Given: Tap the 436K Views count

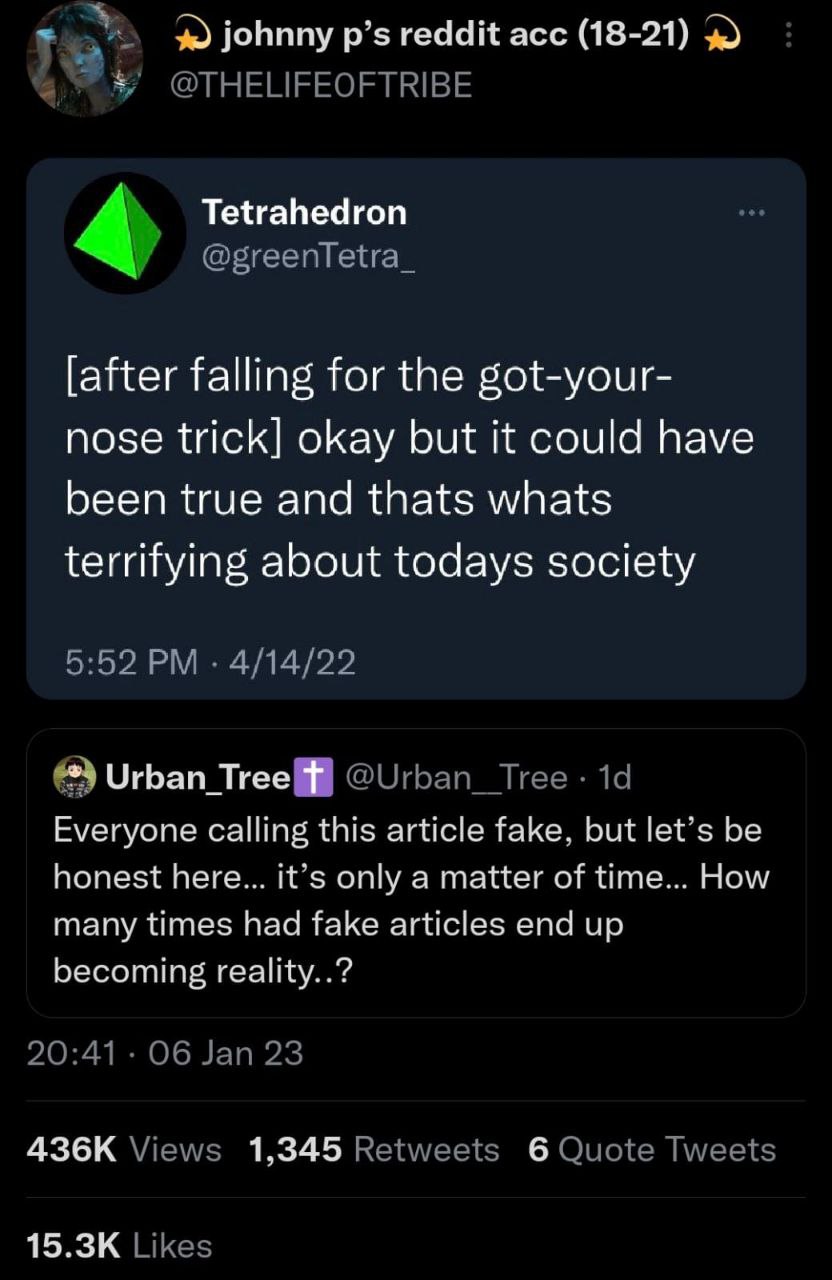Looking at the screenshot, I should click(124, 1150).
